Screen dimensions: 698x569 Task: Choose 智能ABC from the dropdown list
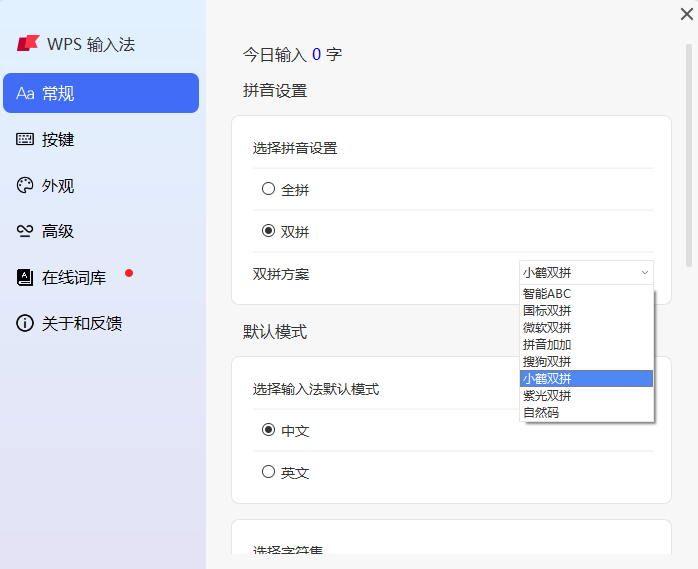tap(586, 294)
